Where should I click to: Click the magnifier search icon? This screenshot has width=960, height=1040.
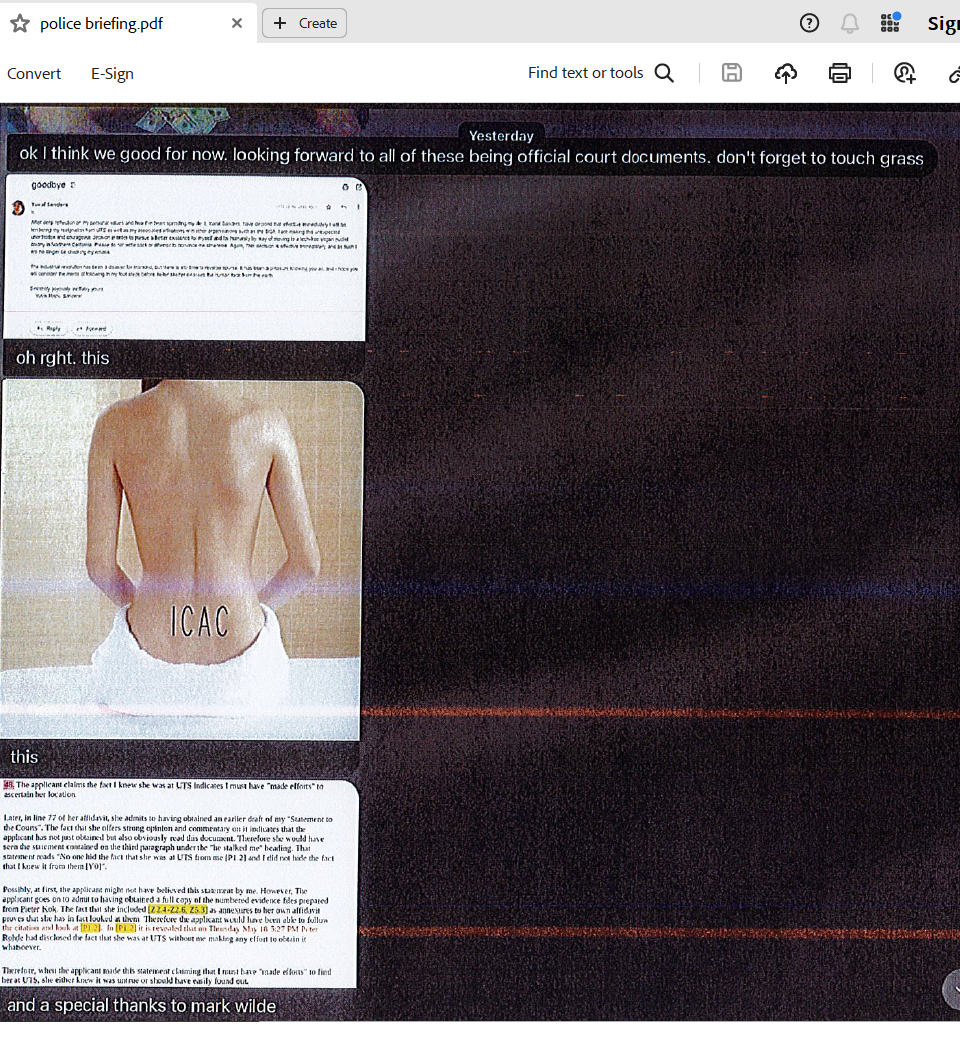pos(664,73)
